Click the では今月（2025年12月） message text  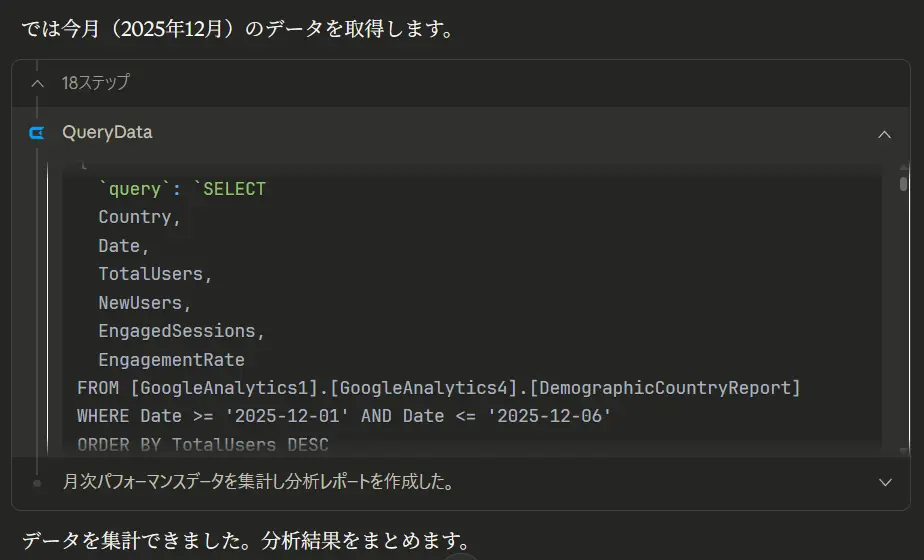coord(238,29)
